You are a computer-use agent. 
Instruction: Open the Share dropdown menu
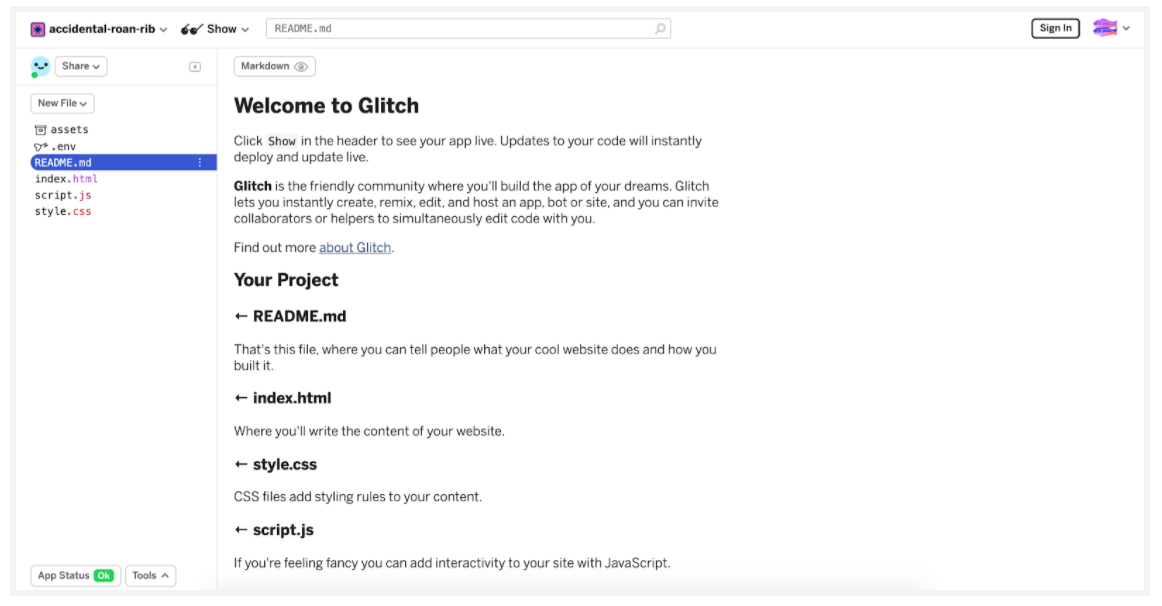[81, 66]
